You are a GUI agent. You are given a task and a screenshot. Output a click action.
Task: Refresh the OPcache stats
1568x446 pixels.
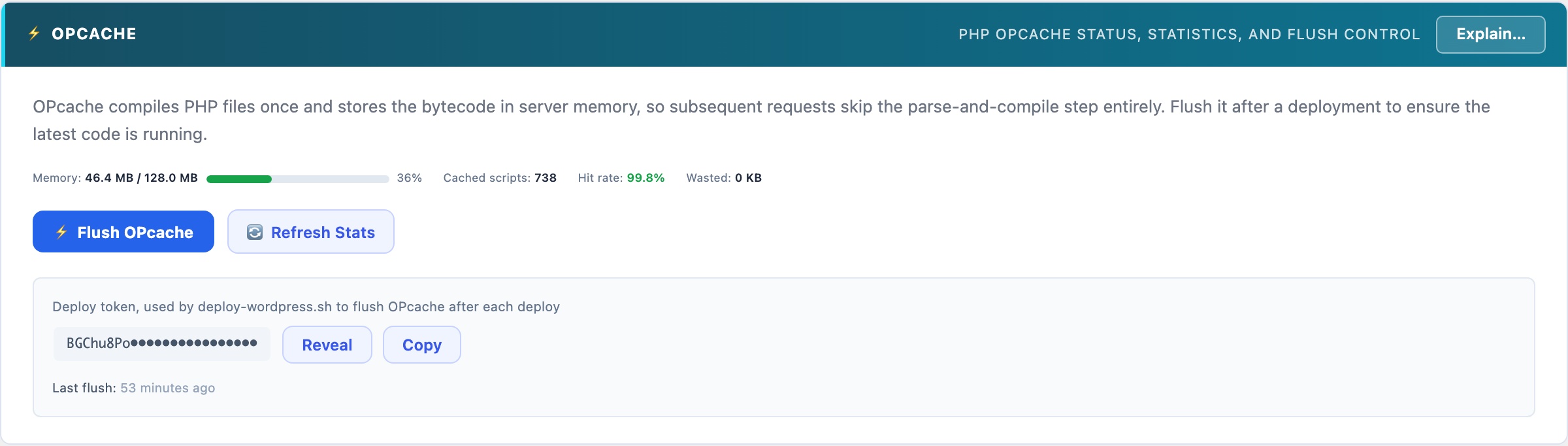[311, 232]
